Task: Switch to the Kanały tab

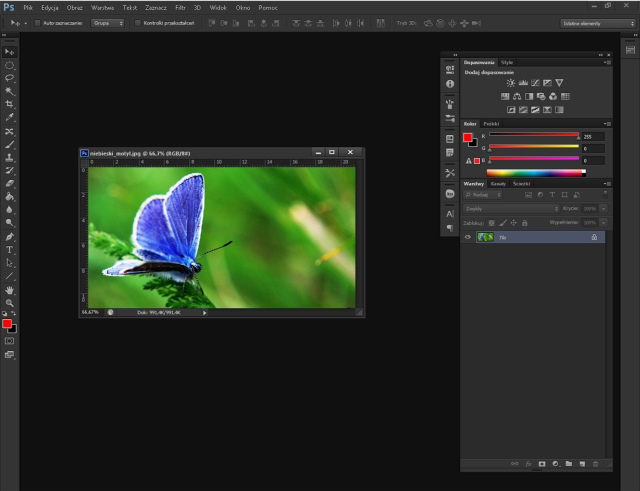Action: [x=498, y=184]
